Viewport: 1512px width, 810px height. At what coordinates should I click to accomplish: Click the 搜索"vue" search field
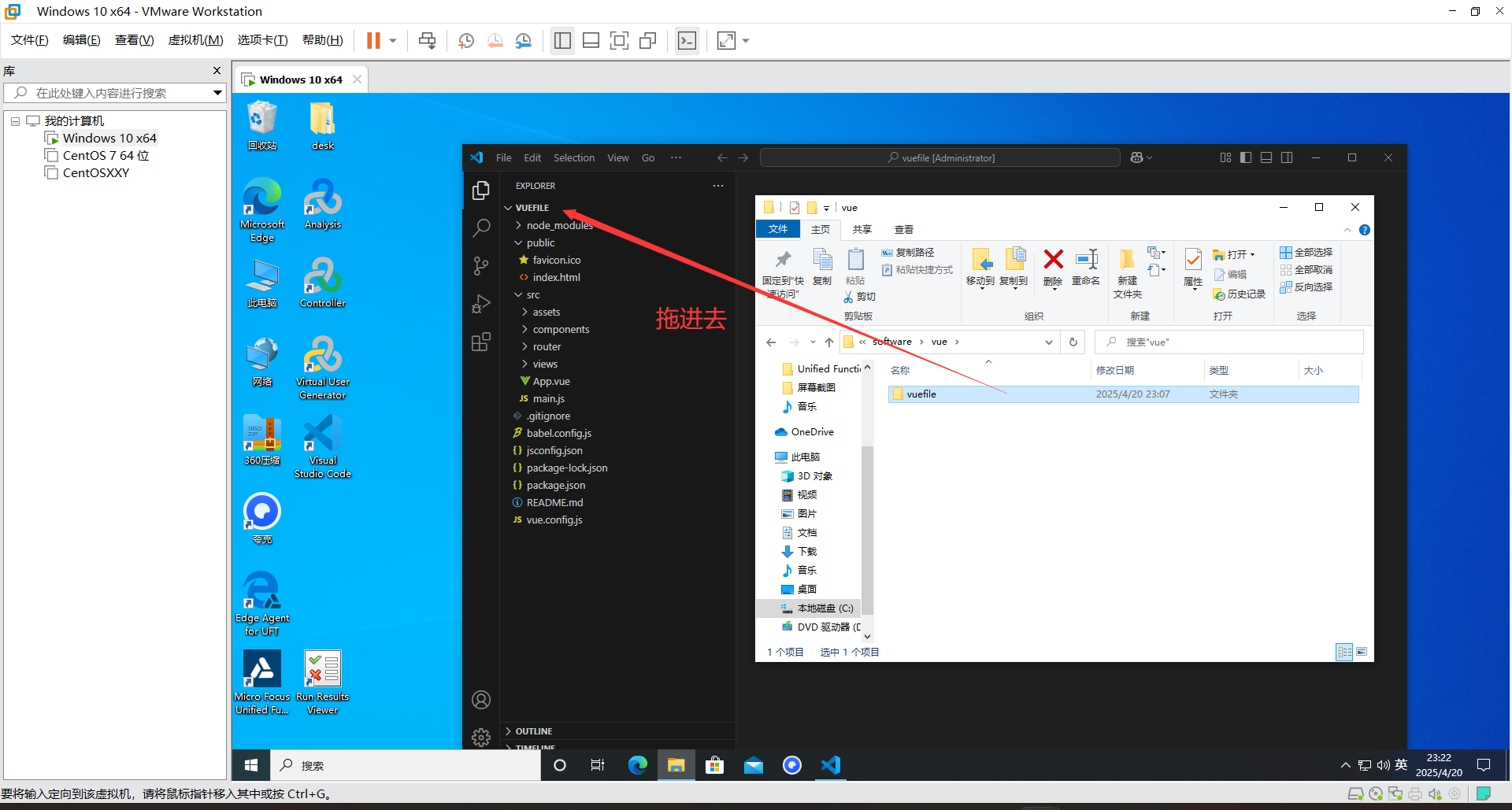tap(1228, 342)
